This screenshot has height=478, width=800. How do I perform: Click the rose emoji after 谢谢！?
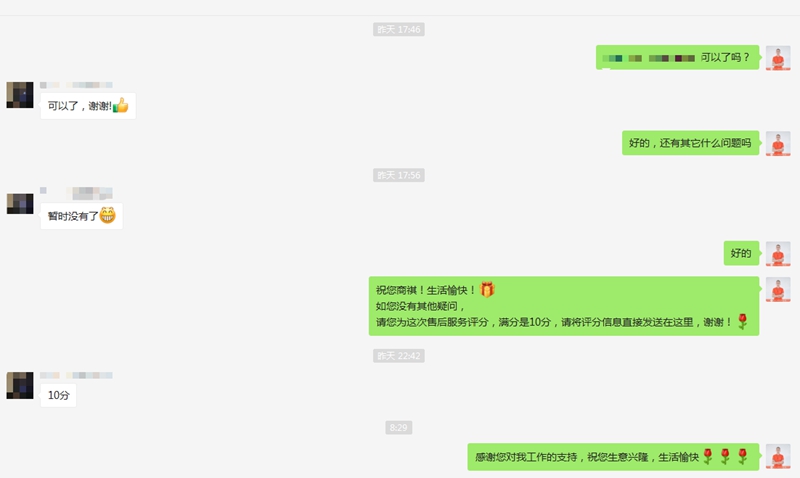coord(743,321)
